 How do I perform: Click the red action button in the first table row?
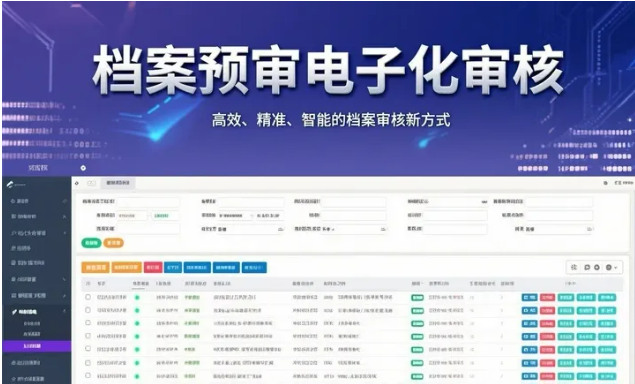point(547,297)
